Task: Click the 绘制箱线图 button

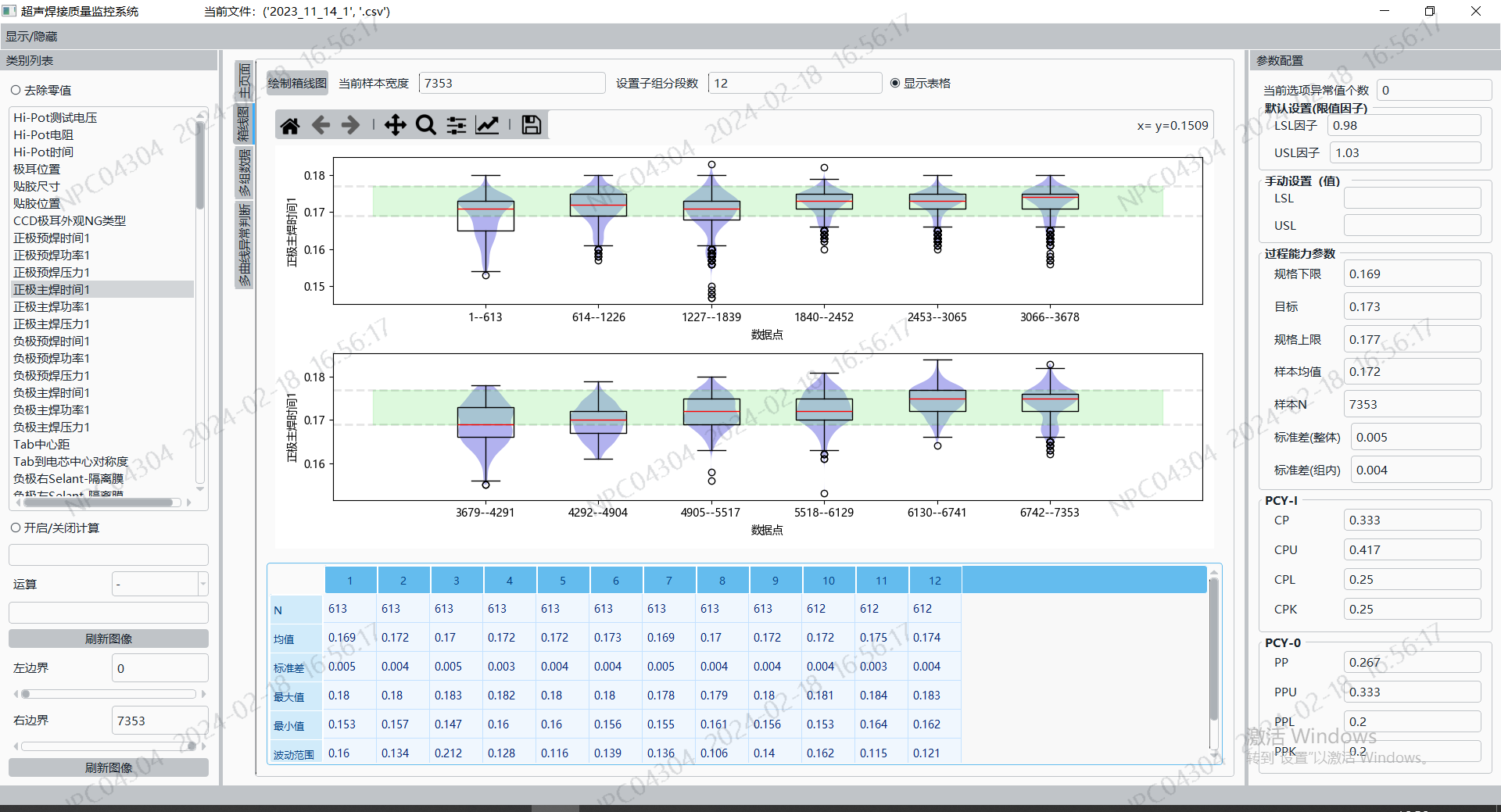Action: pos(297,84)
